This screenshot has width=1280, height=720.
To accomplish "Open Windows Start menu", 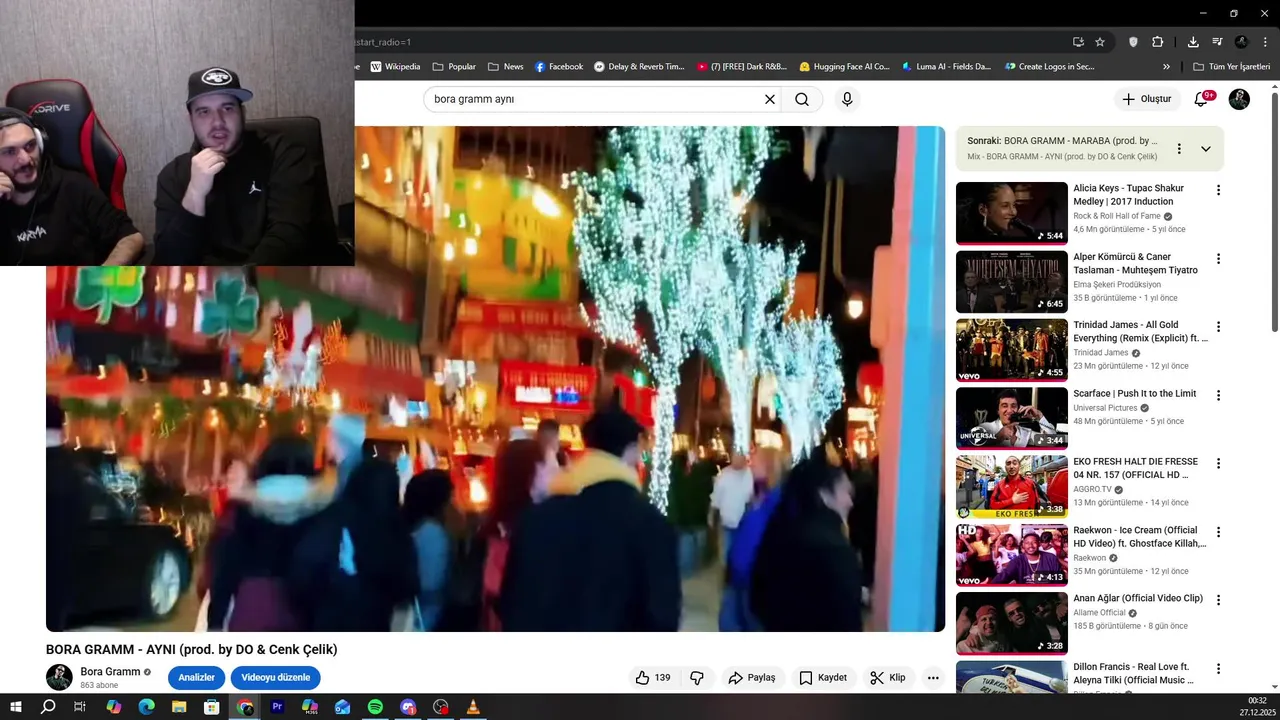I will [x=16, y=707].
